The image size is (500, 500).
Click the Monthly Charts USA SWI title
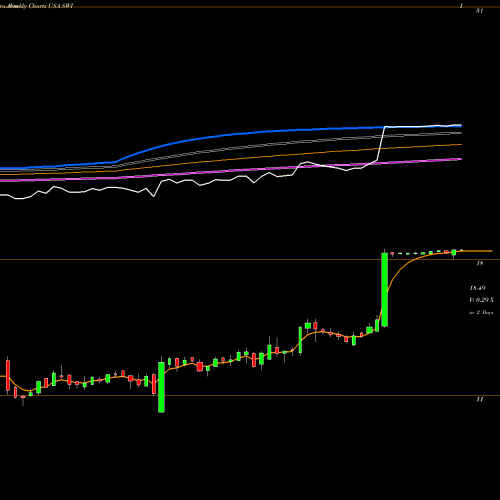click(x=37, y=6)
